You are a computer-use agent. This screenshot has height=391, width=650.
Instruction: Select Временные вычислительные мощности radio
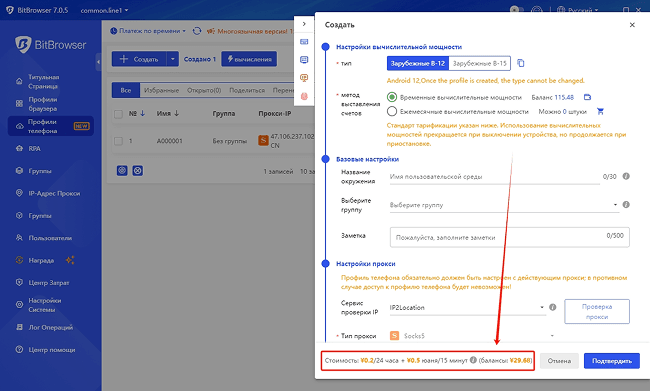(392, 97)
